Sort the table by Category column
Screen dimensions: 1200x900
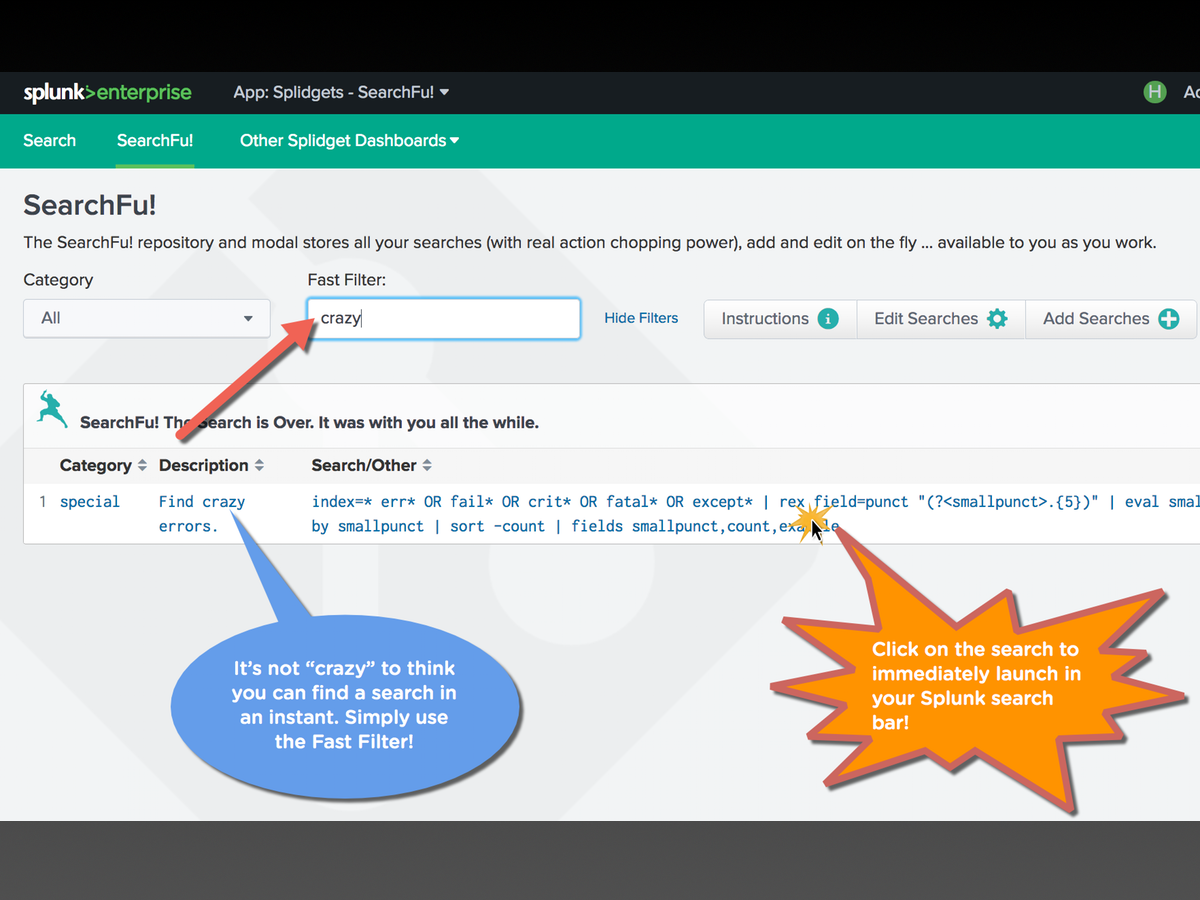(104, 466)
